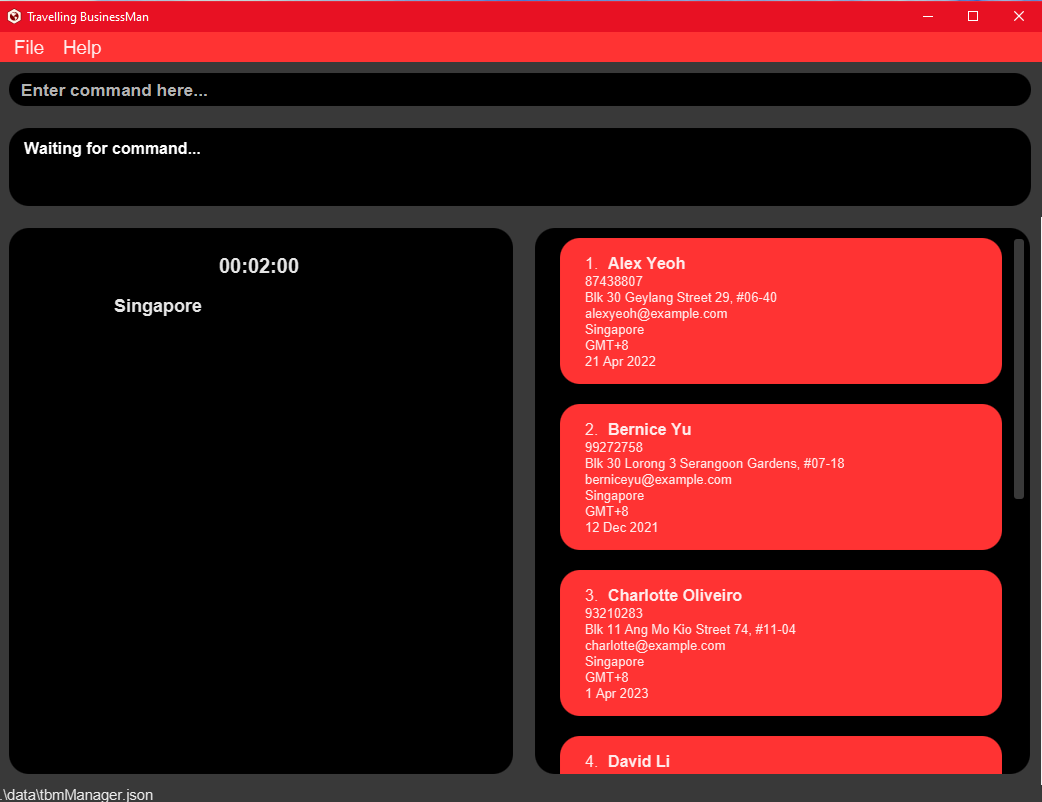Click the 00:02:00 clock display
1042x802 pixels.
pos(259,266)
